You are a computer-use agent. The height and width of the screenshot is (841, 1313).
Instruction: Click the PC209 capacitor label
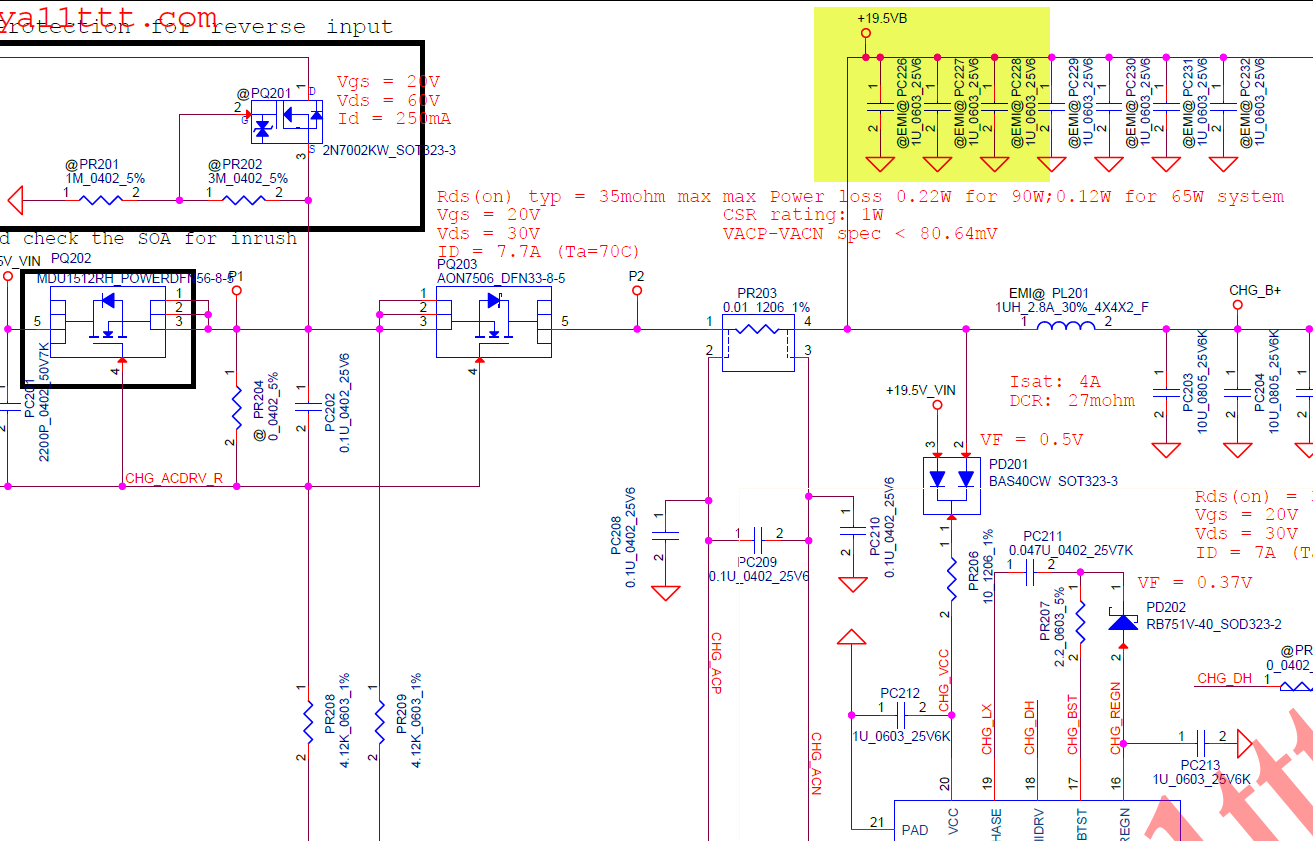click(x=757, y=562)
